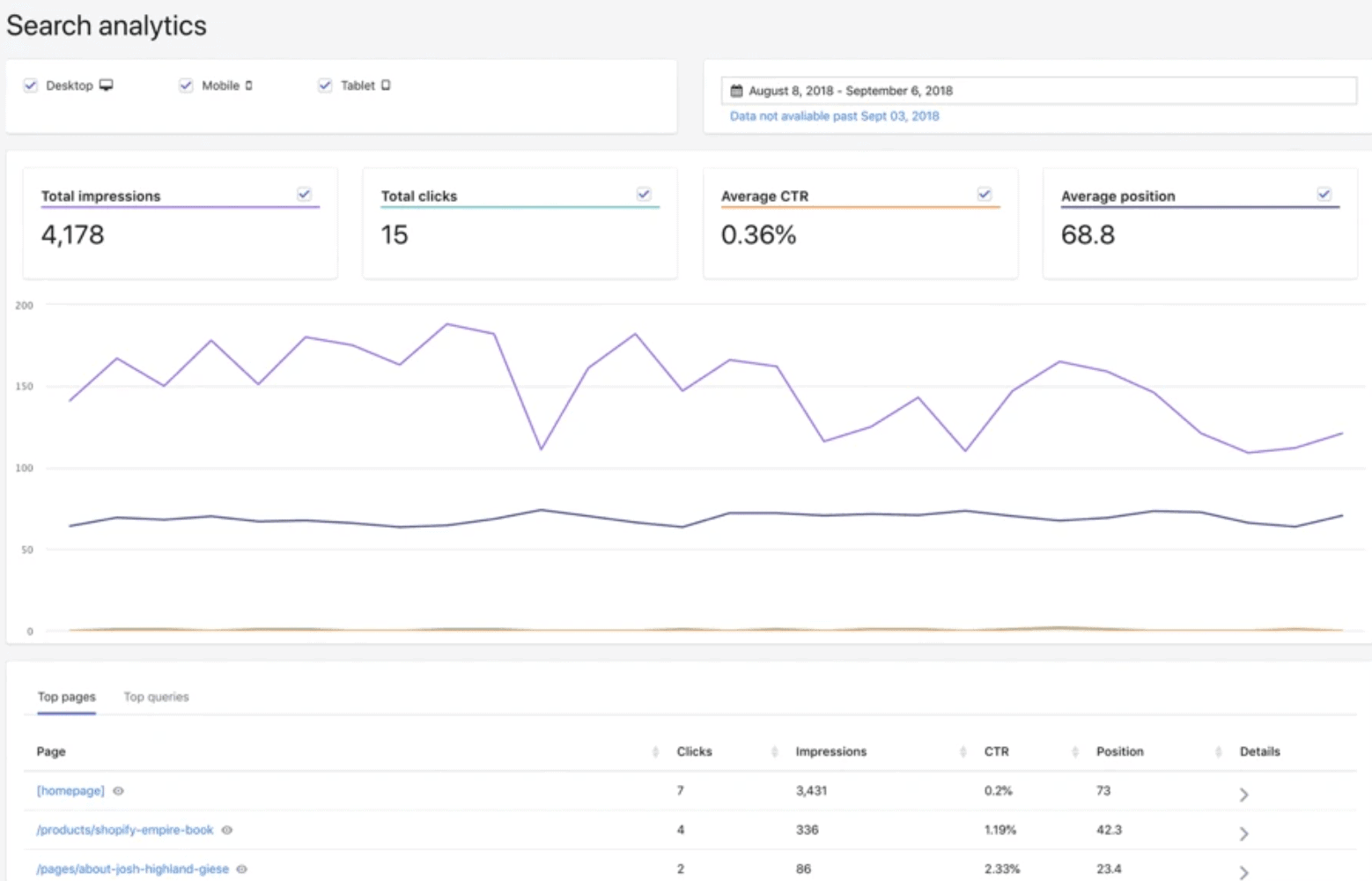Image resolution: width=1372 pixels, height=881 pixels.
Task: Sort table by Impressions column arrows
Action: click(963, 751)
